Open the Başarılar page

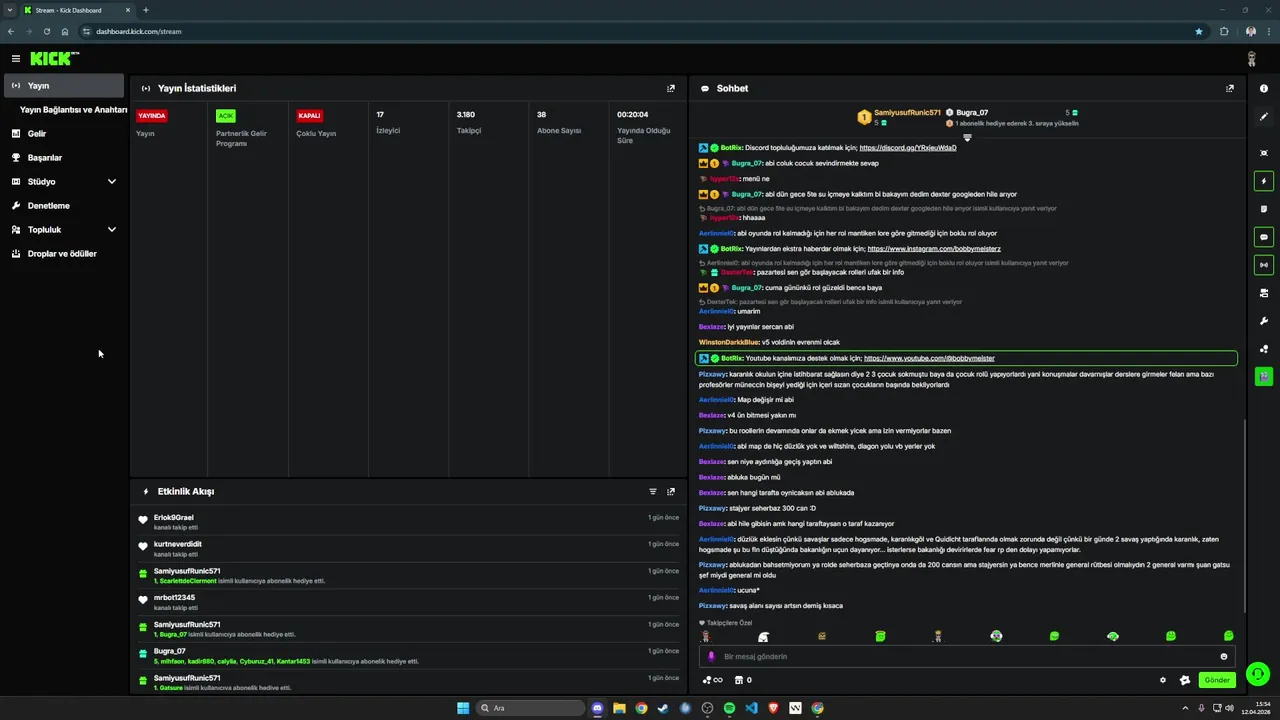coord(64,158)
